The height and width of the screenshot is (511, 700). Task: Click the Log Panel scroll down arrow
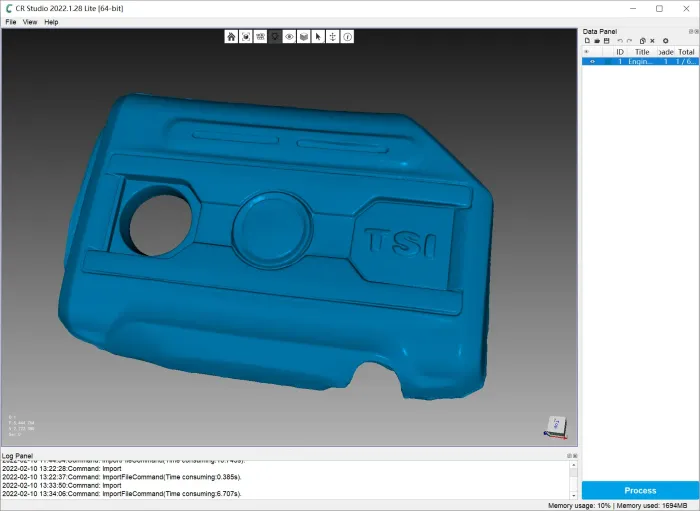tap(573, 495)
